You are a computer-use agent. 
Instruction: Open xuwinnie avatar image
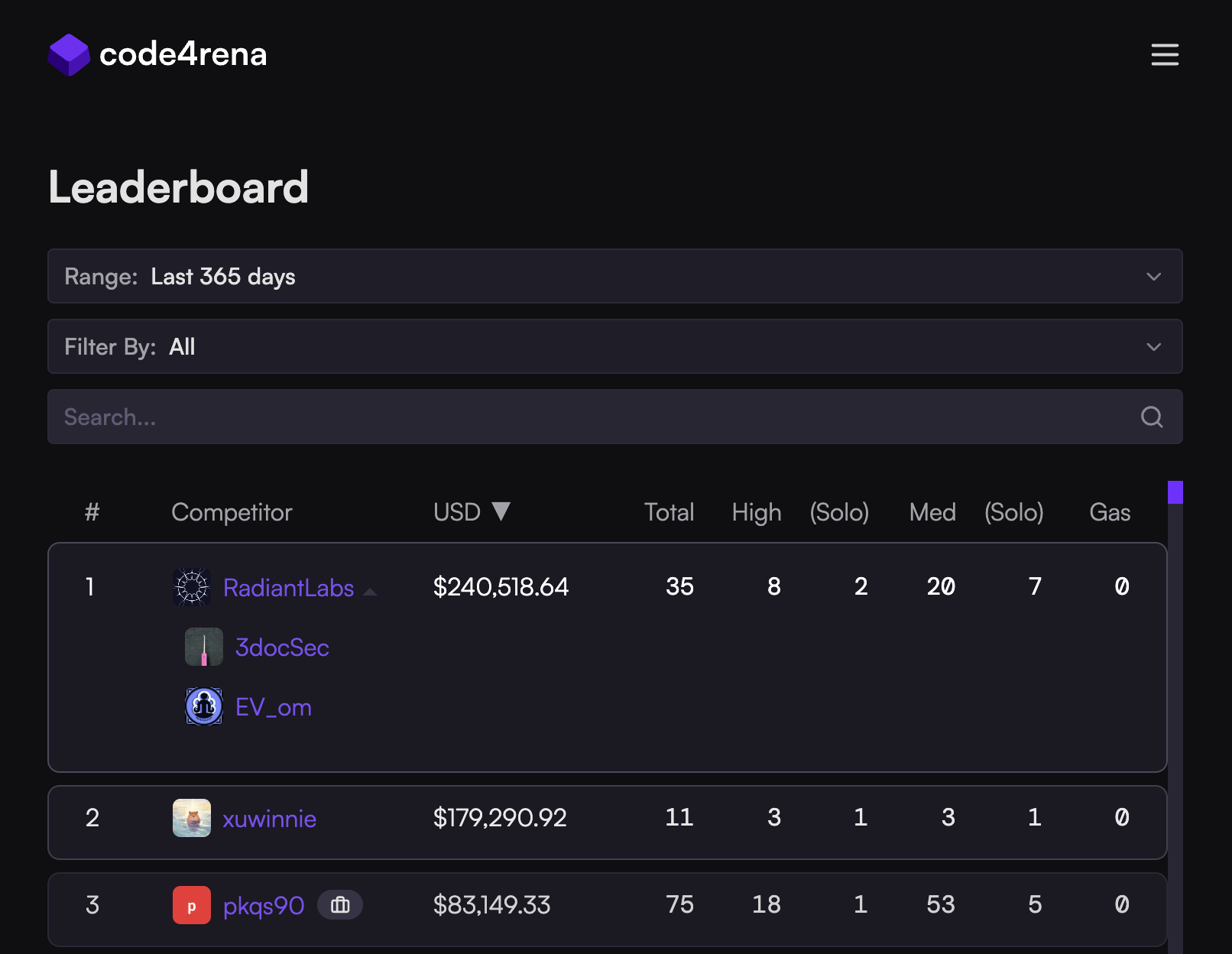click(192, 818)
